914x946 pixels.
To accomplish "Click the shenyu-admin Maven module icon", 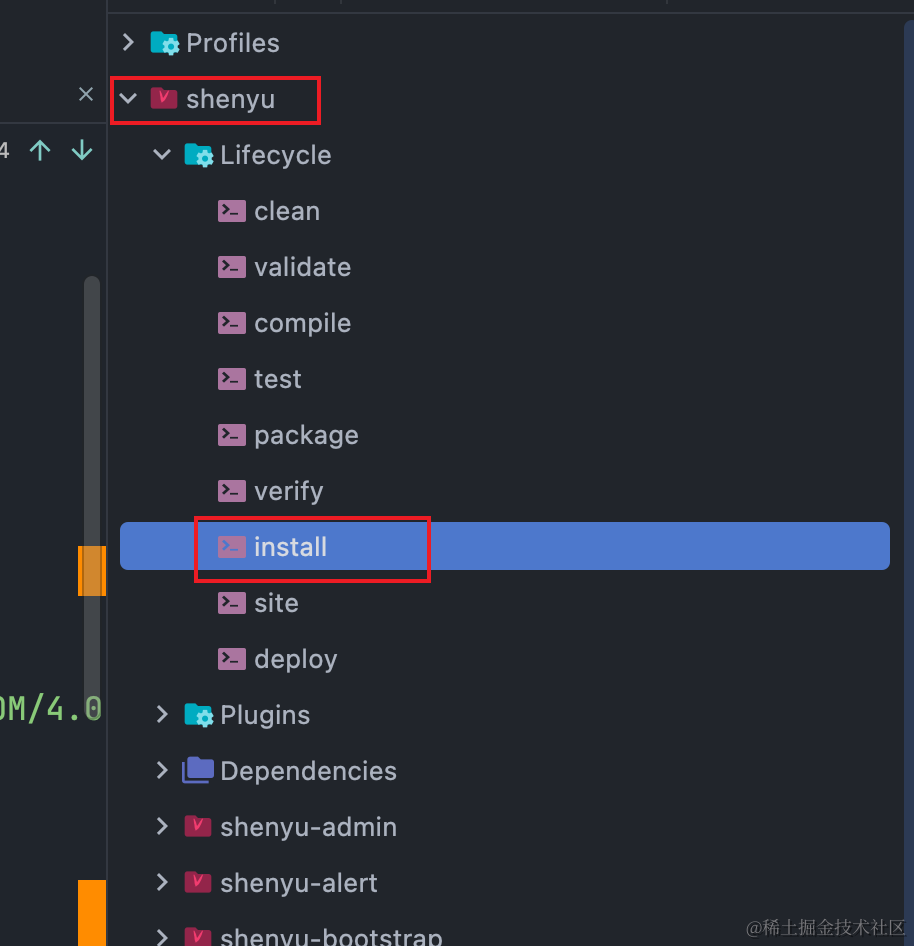I will [x=197, y=827].
